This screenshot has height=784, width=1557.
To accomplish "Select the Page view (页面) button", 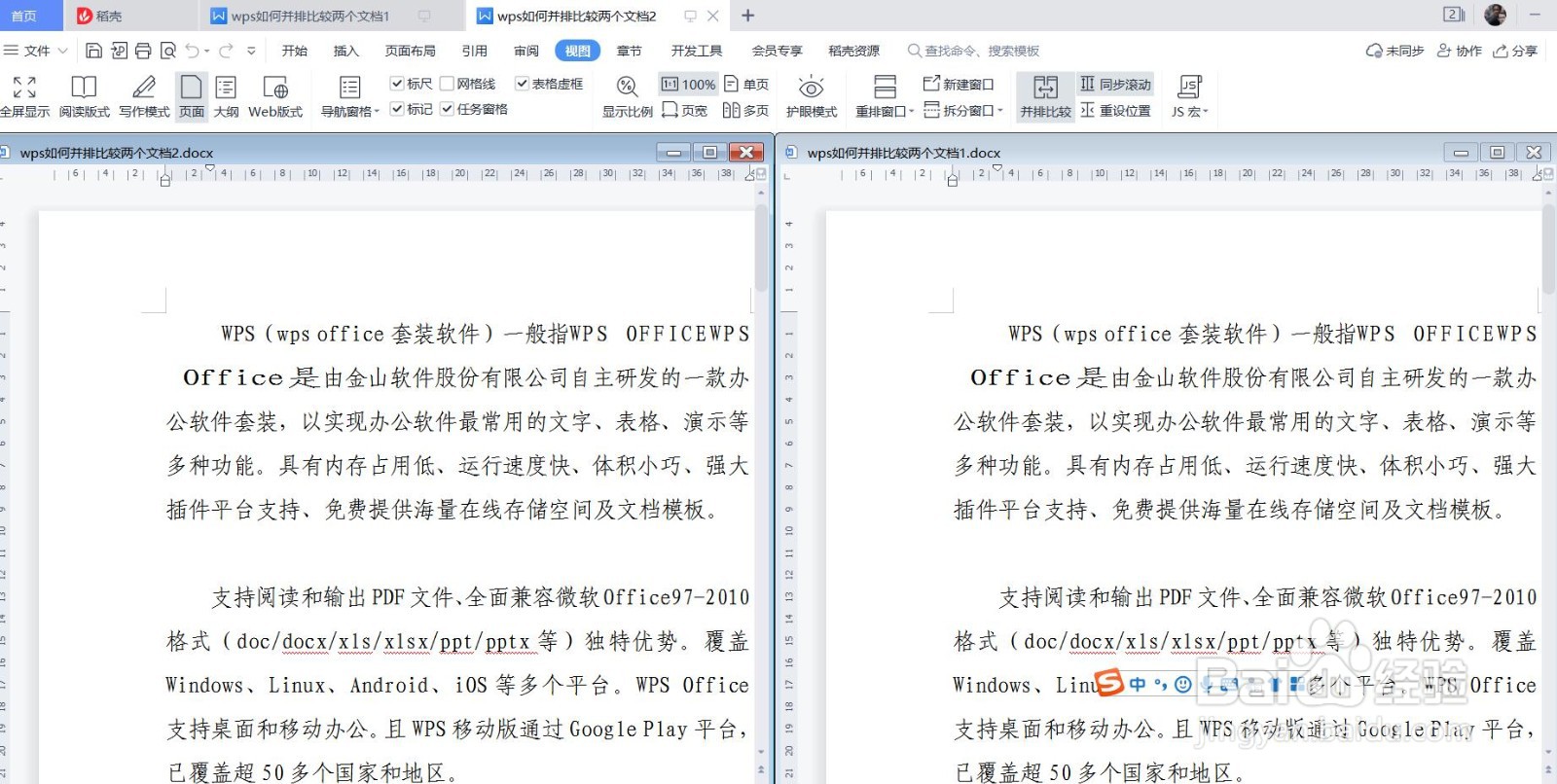I will pos(192,96).
